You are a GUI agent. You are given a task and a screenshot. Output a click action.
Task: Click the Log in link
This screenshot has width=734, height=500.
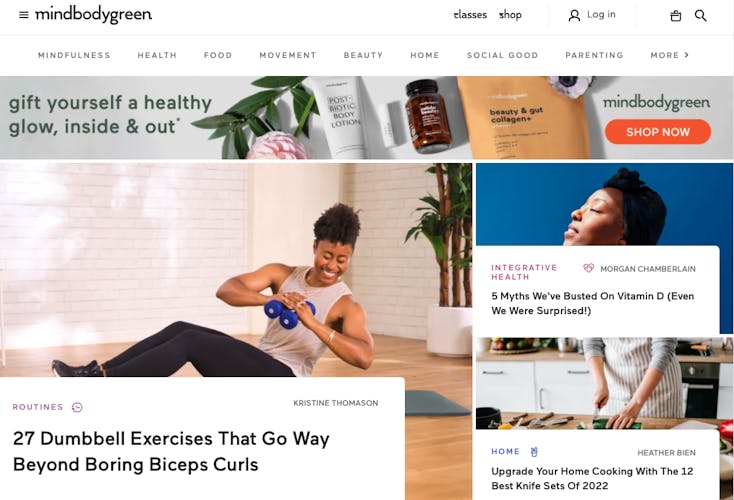[601, 15]
